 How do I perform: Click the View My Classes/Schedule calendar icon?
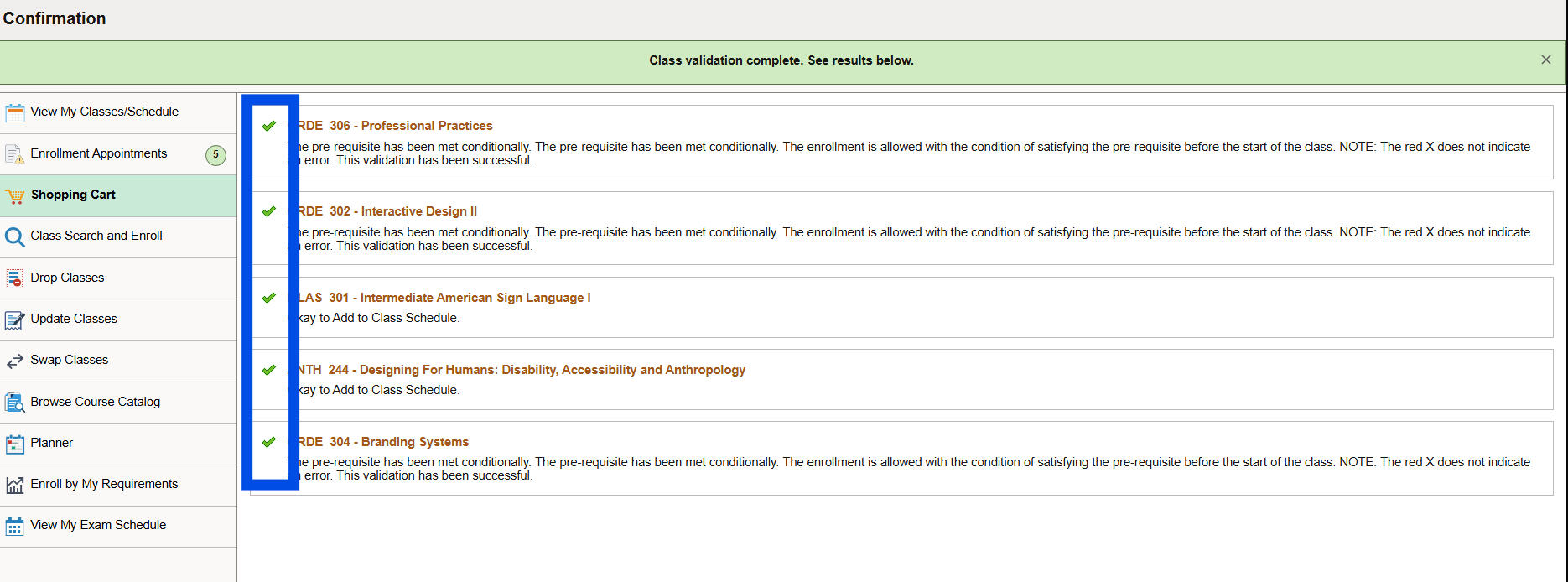point(14,112)
